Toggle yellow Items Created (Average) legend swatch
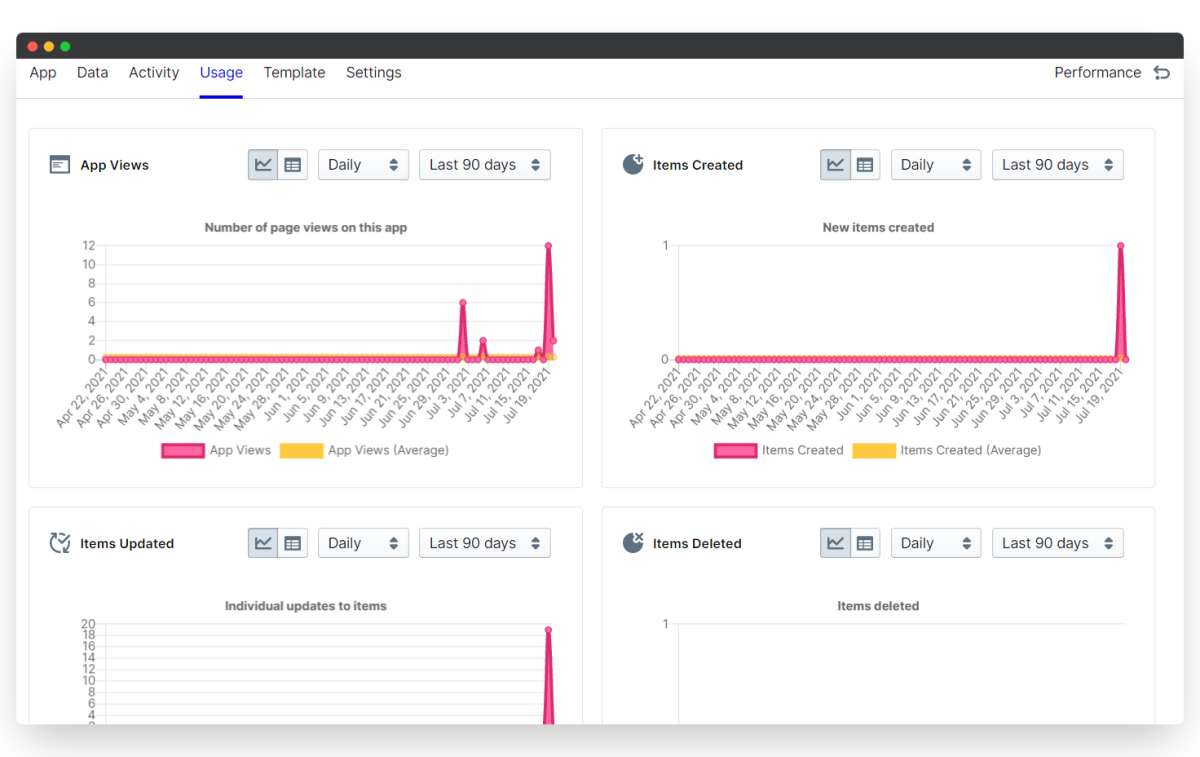 [874, 451]
